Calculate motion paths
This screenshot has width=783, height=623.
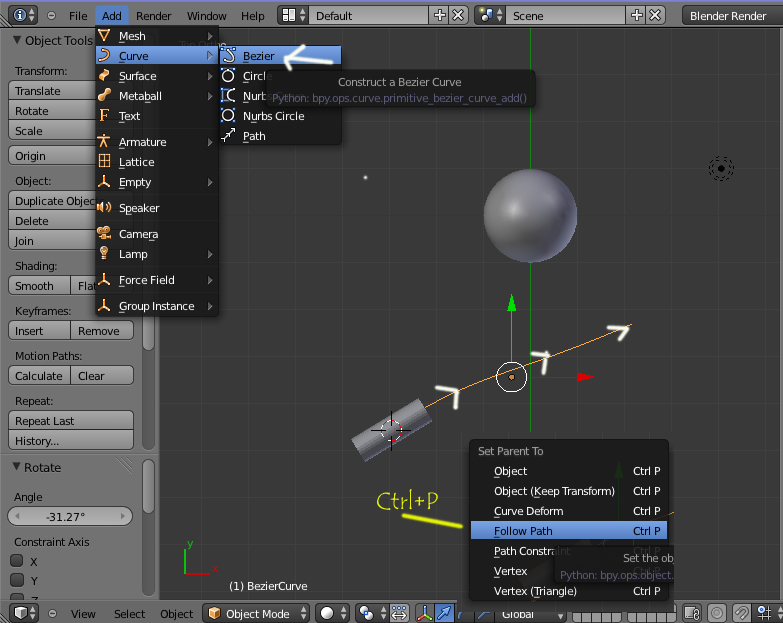coord(39,375)
